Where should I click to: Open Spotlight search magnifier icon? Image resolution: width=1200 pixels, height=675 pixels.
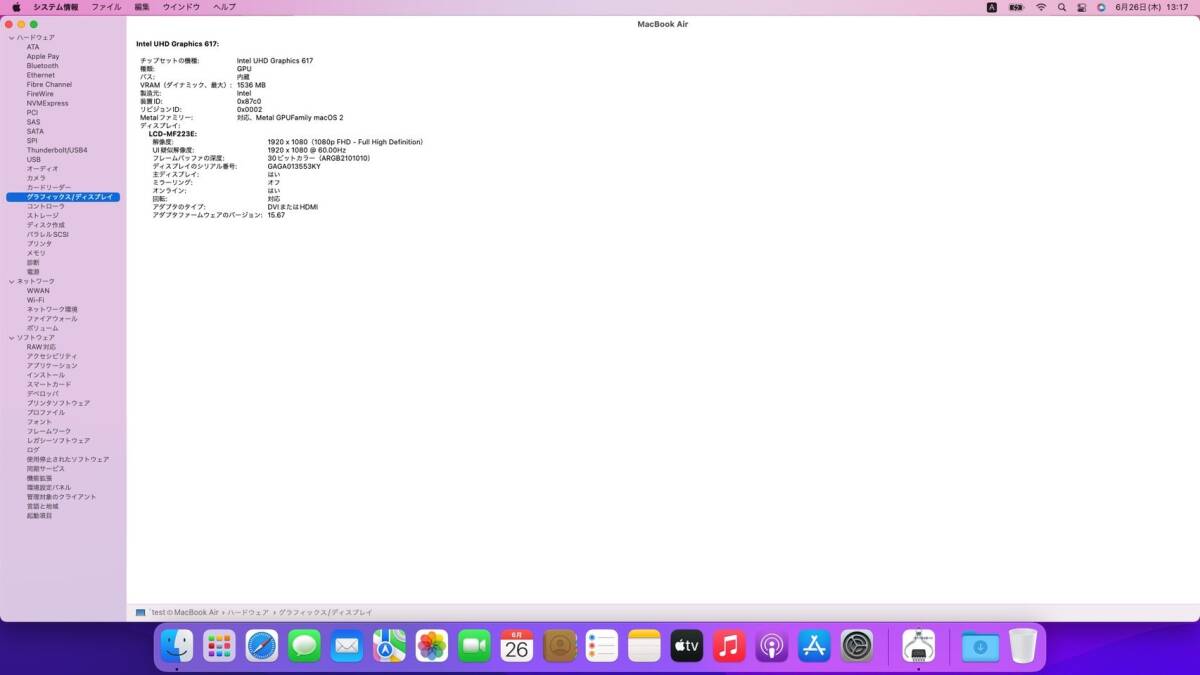click(x=1061, y=7)
